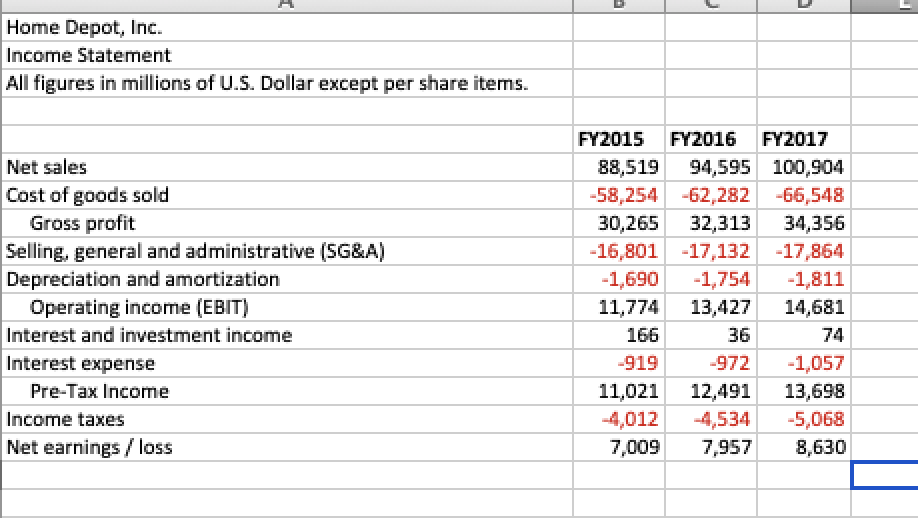Select Net sales value 88,519
This screenshot has width=918, height=518.
619,167
